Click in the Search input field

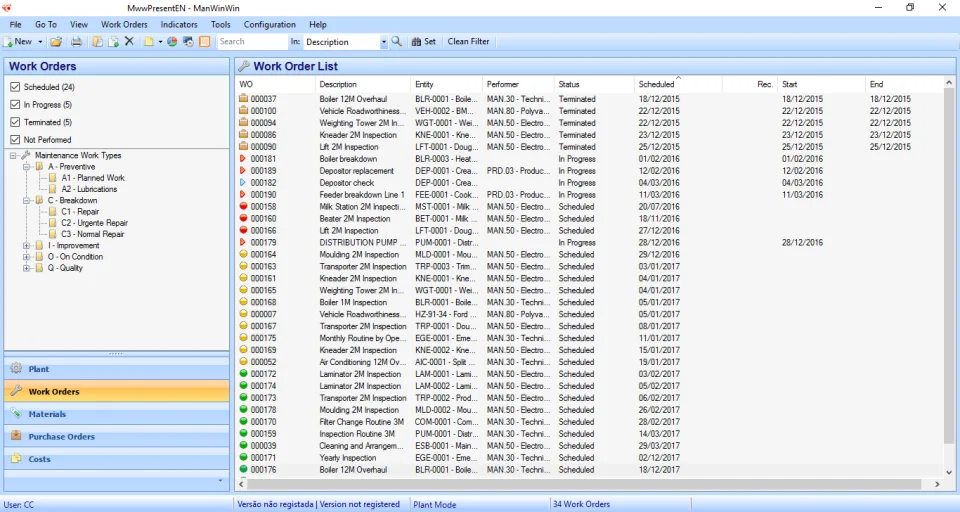coord(252,42)
